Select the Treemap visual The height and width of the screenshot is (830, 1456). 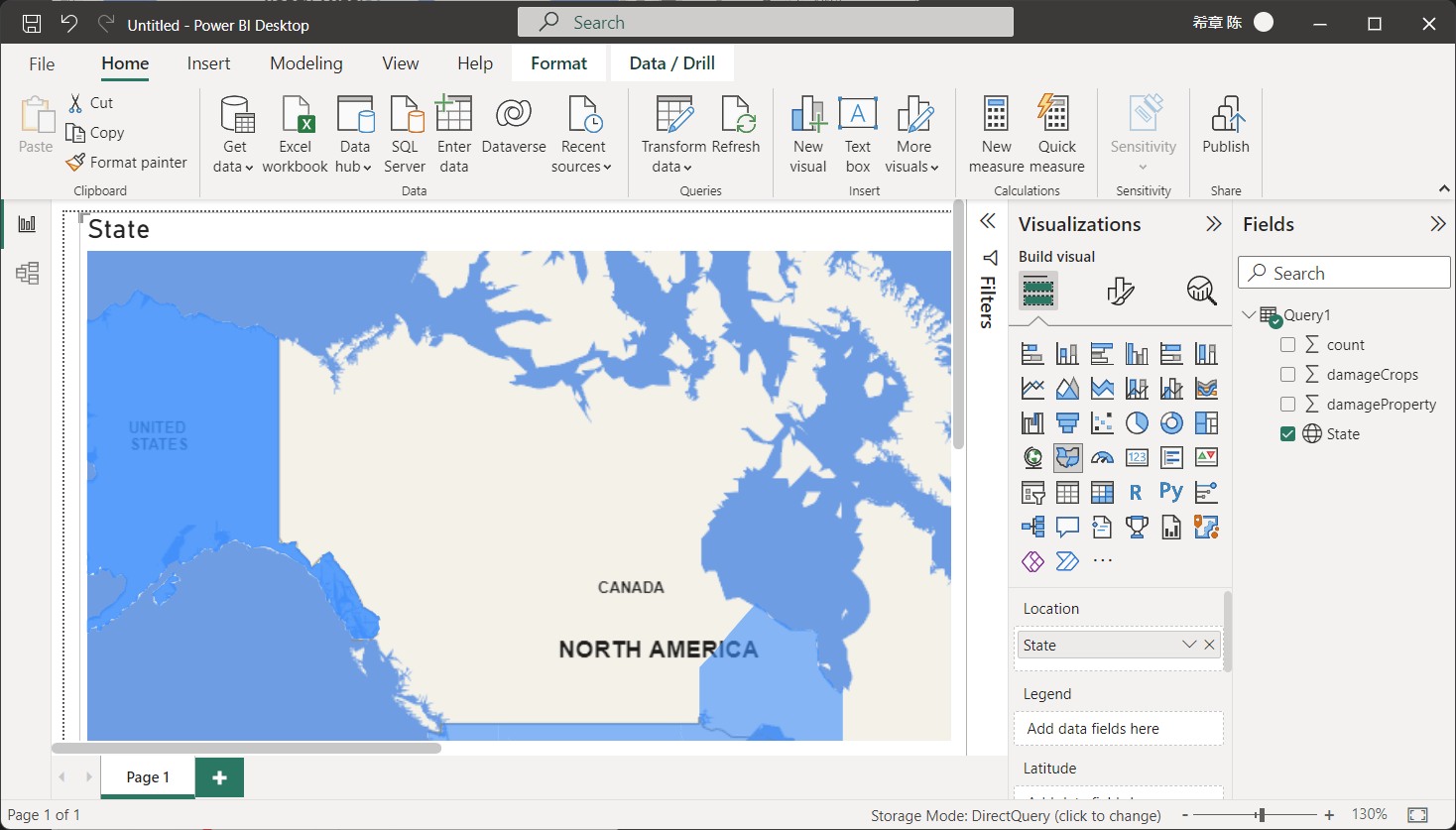pyautogui.click(x=1206, y=423)
